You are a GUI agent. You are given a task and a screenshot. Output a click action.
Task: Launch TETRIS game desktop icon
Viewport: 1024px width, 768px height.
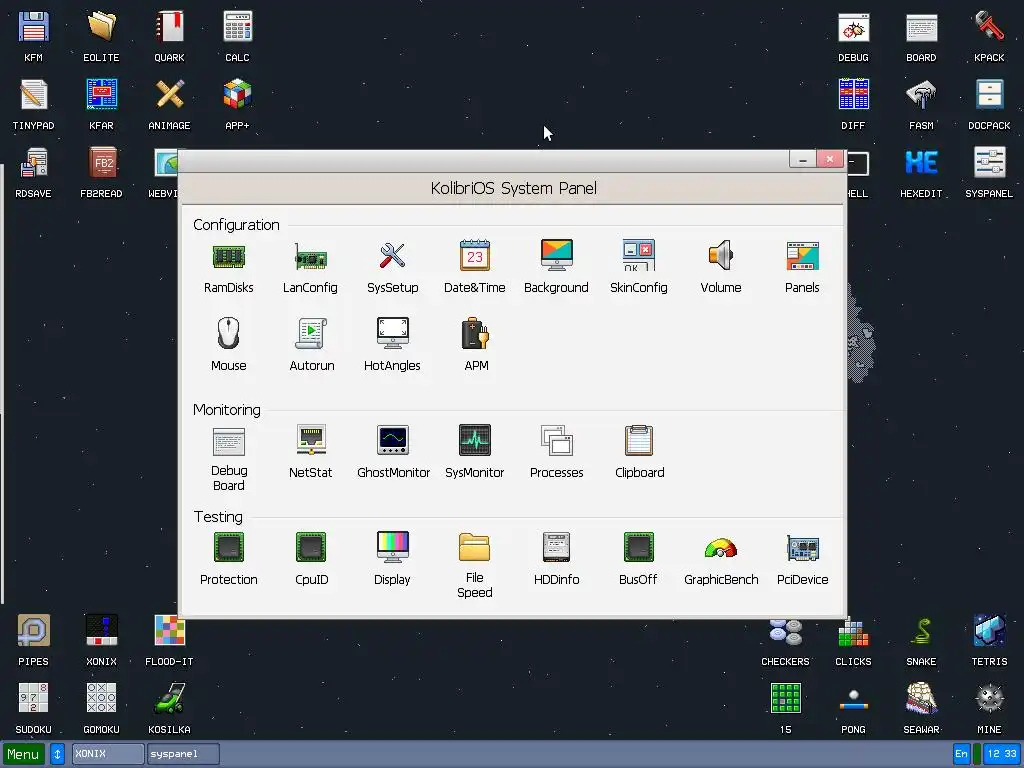989,631
